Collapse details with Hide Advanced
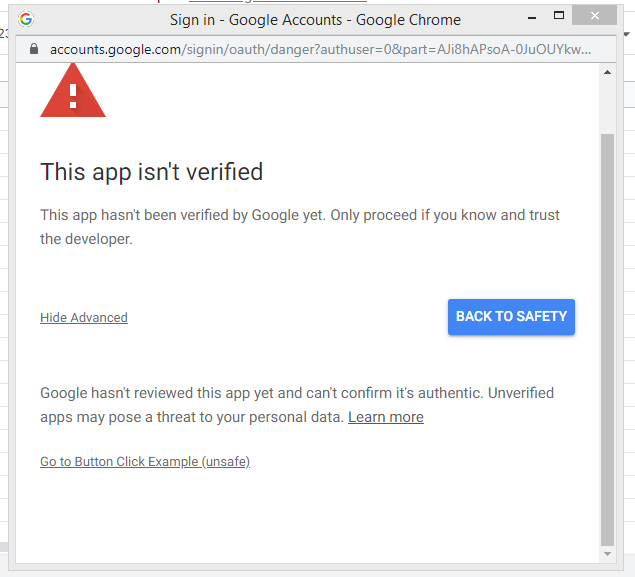 pos(84,318)
